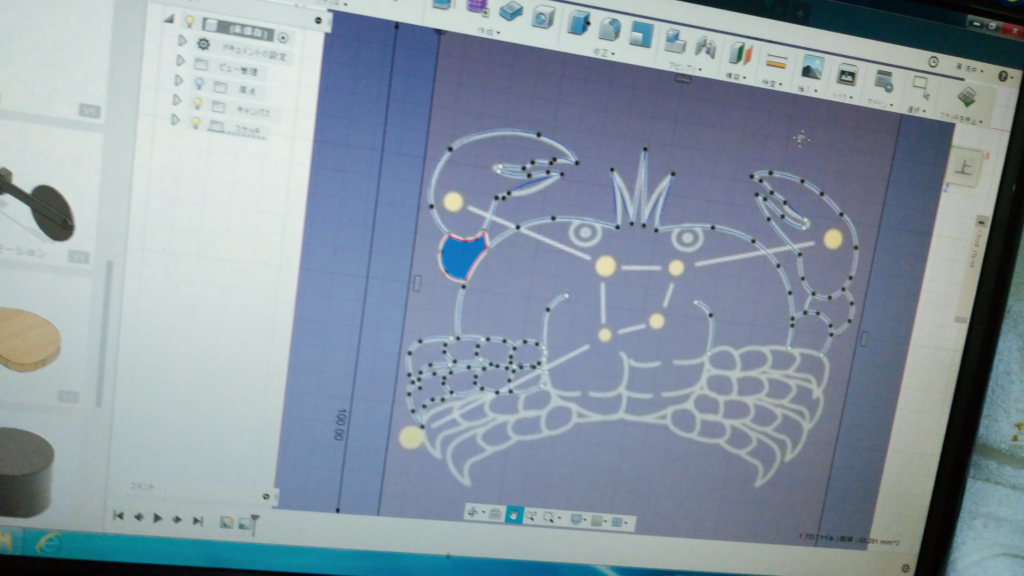Click the New Component icon
The height and width of the screenshot is (576, 1024).
click(x=675, y=42)
